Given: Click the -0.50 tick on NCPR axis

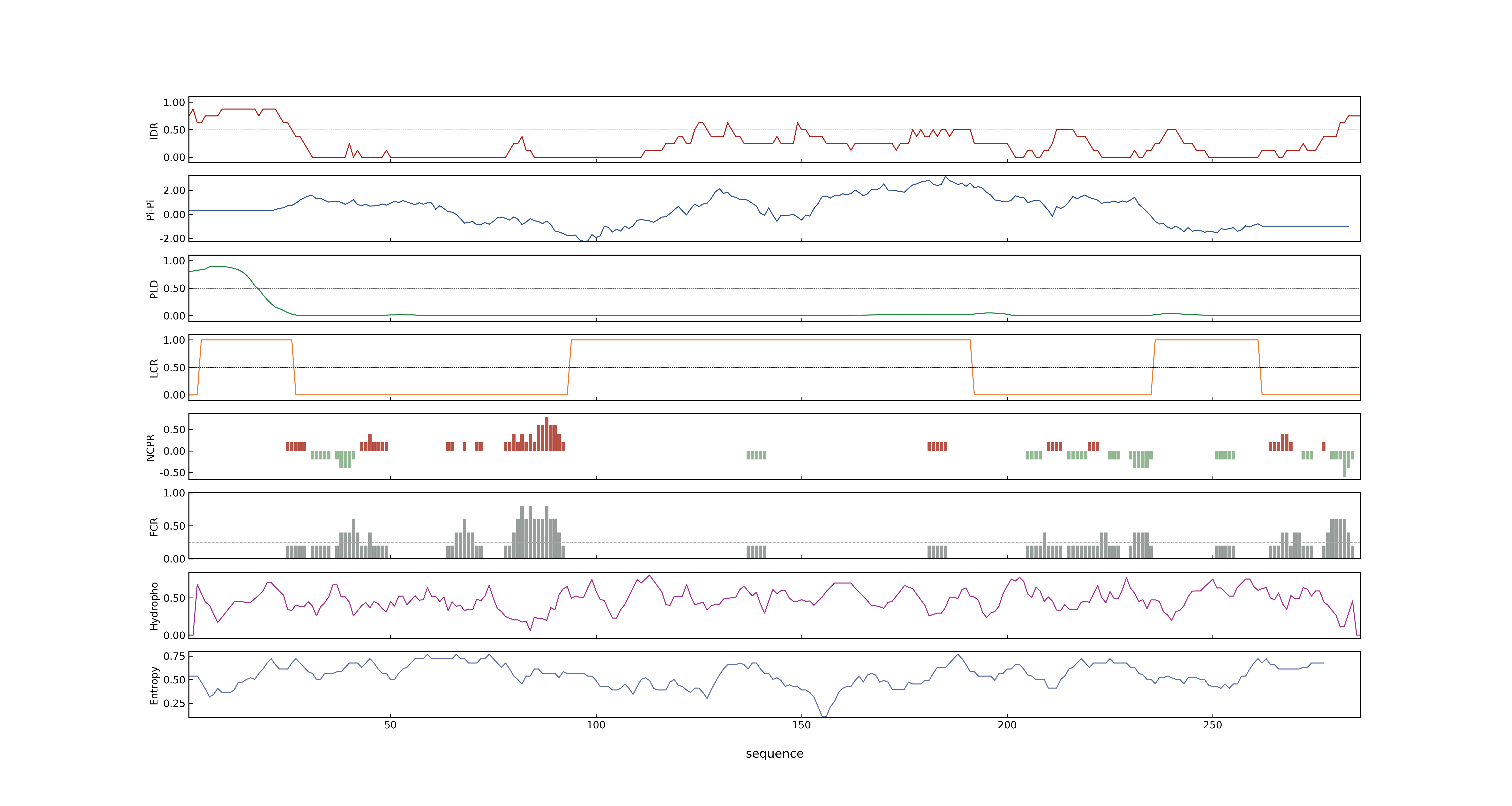Looking at the screenshot, I should click(x=172, y=473).
